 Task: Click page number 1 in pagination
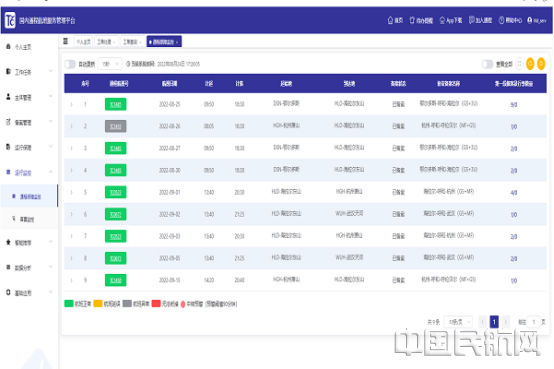coord(494,322)
